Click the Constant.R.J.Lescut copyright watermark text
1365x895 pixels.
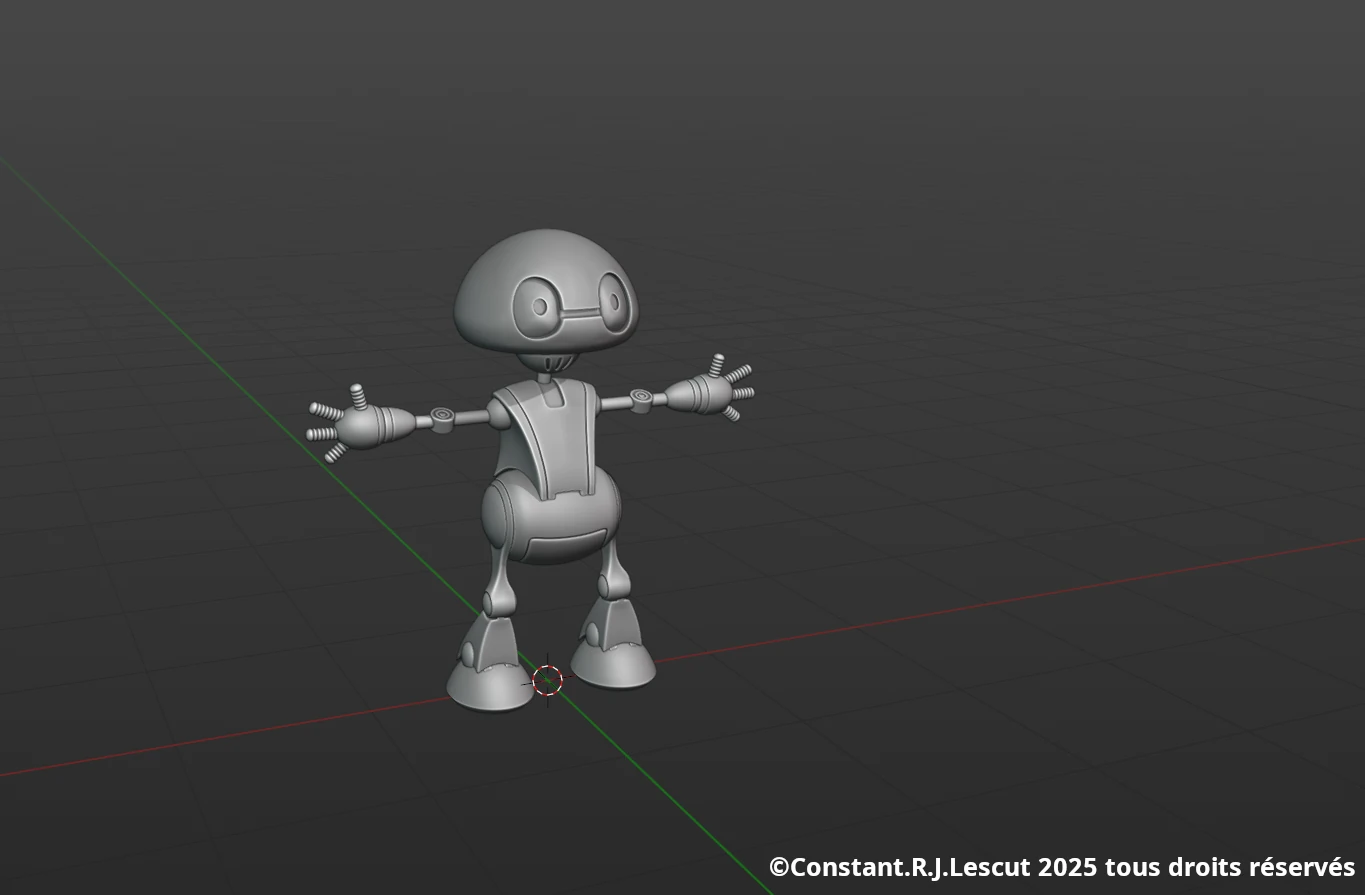click(x=1061, y=867)
